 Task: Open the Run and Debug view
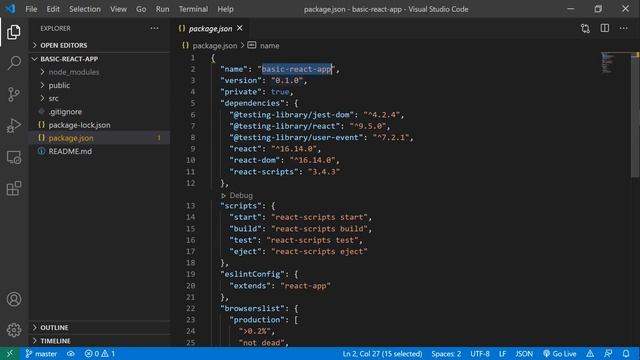[13, 126]
